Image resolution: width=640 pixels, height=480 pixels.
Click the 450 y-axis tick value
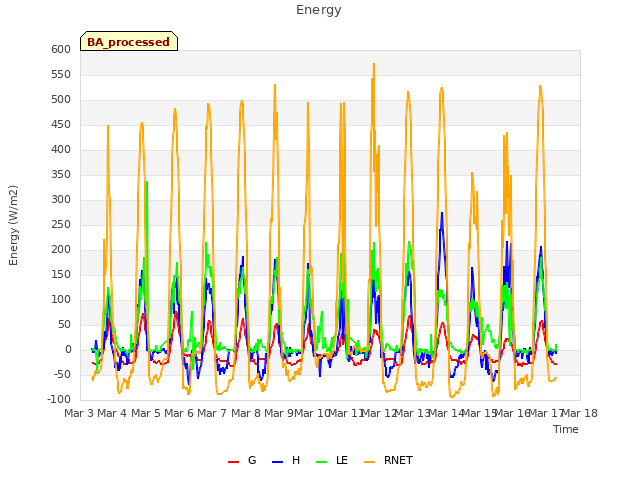tap(61, 124)
